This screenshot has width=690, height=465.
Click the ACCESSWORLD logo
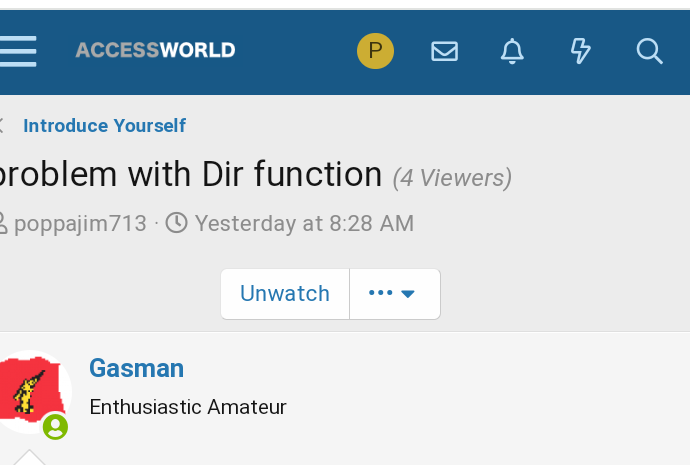155,50
